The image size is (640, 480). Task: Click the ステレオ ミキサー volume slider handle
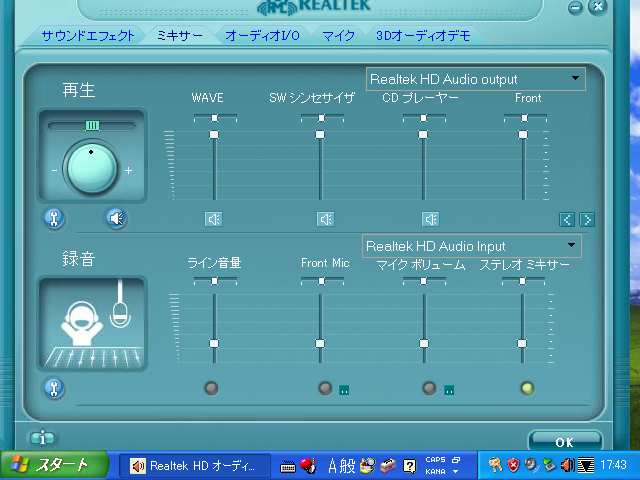coord(522,343)
